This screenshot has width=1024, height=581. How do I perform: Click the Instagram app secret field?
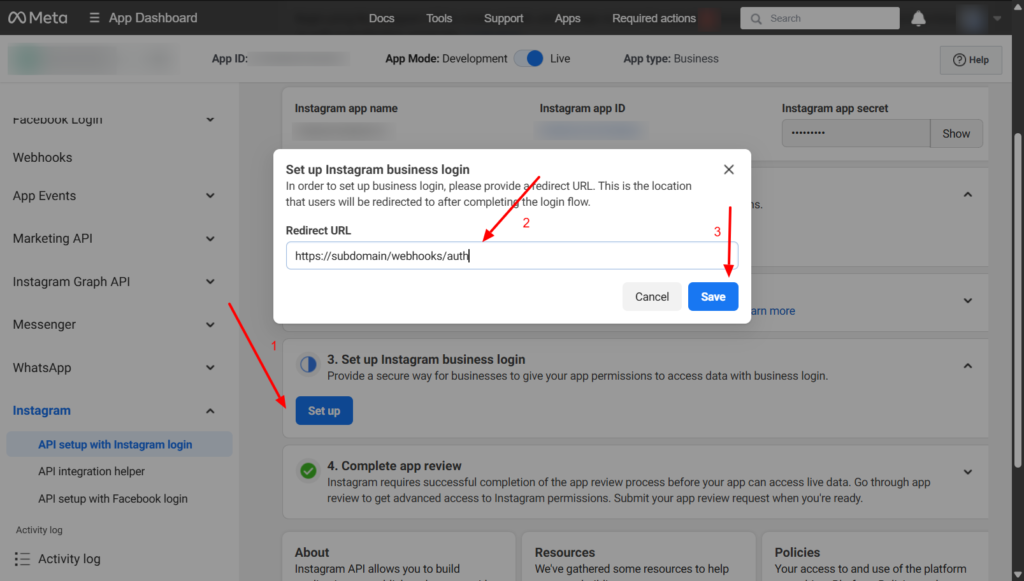[x=856, y=133]
